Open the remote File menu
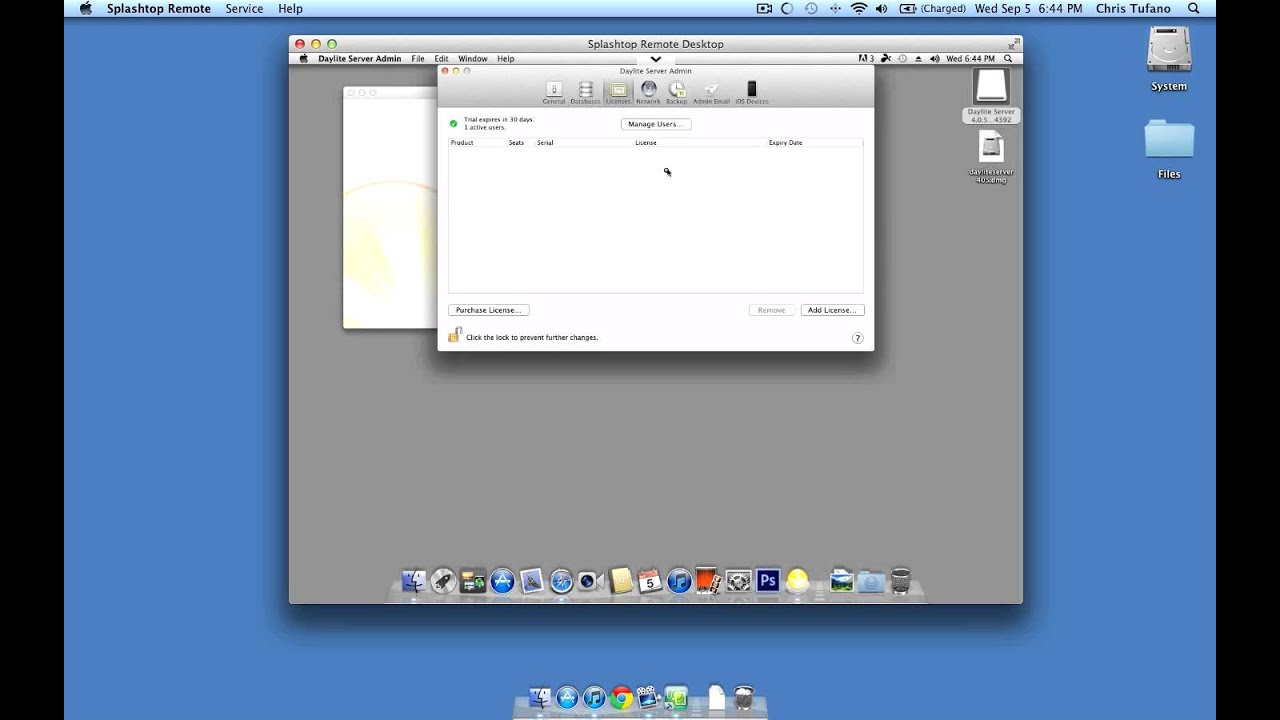The height and width of the screenshot is (720, 1280). pyautogui.click(x=418, y=59)
